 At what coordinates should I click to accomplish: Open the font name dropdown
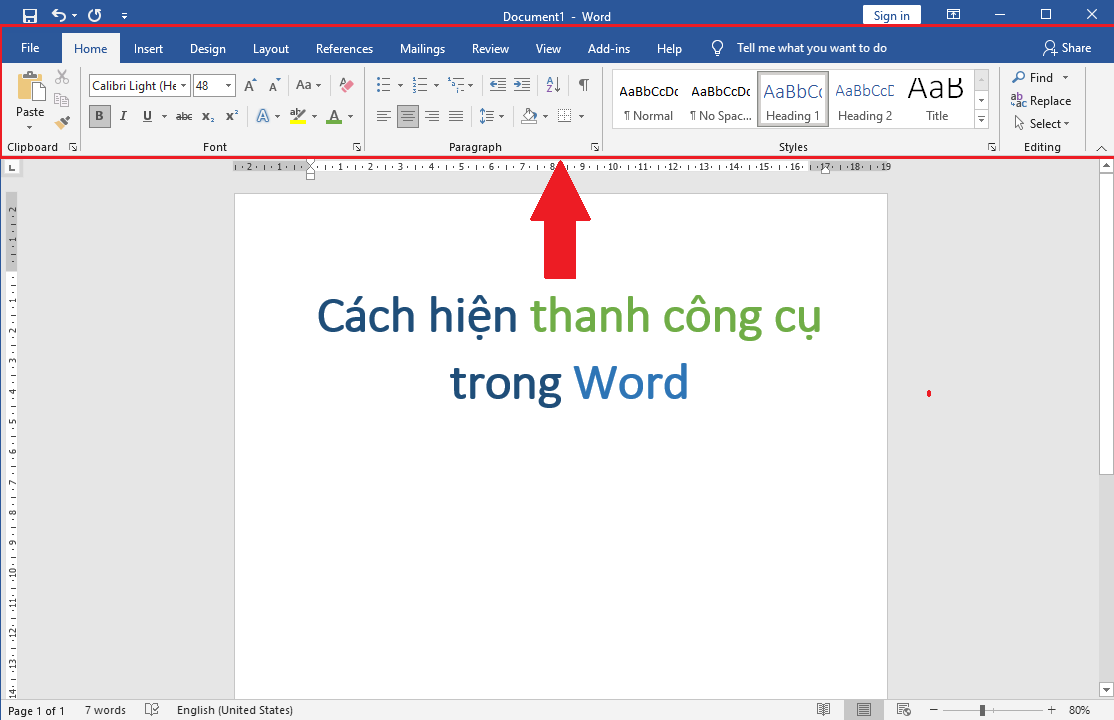tap(184, 86)
